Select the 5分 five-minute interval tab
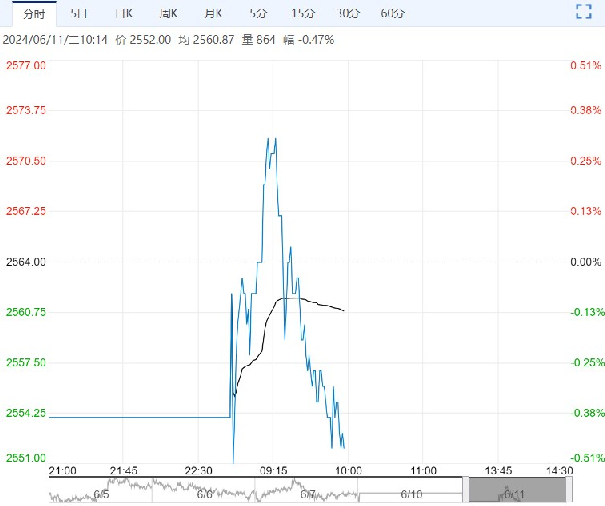 coord(257,13)
